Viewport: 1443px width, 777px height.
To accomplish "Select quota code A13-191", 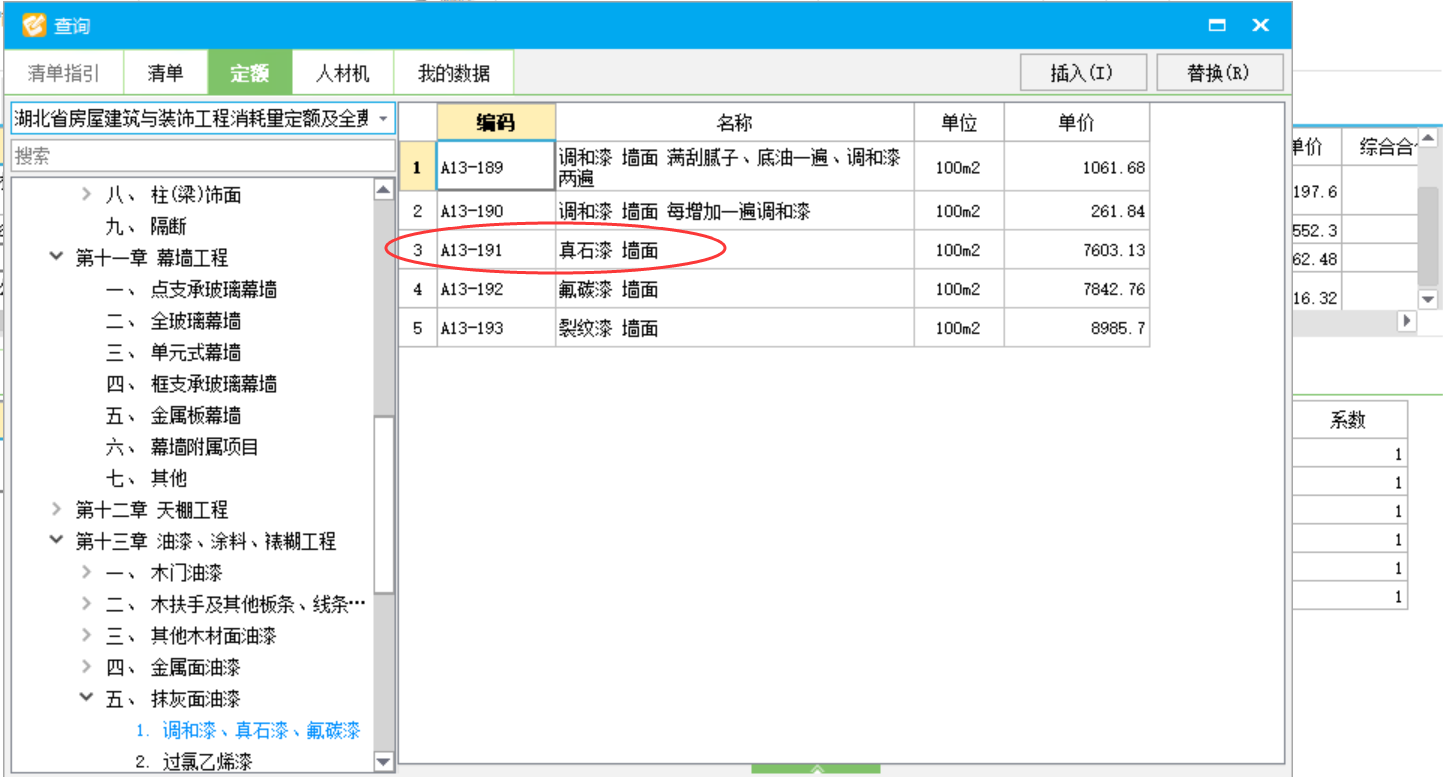I will (496, 251).
